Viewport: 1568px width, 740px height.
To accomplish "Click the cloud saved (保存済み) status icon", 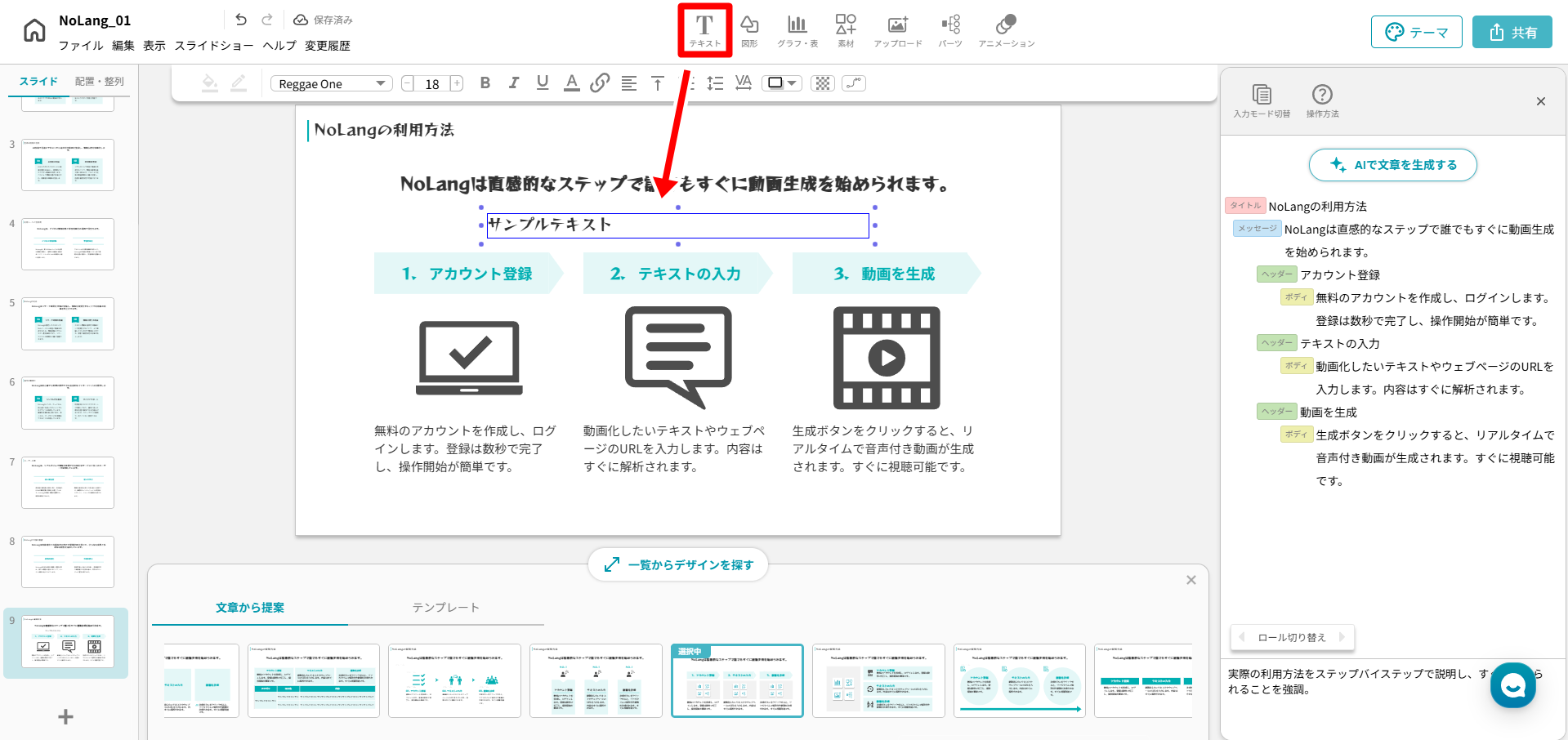I will coord(301,20).
